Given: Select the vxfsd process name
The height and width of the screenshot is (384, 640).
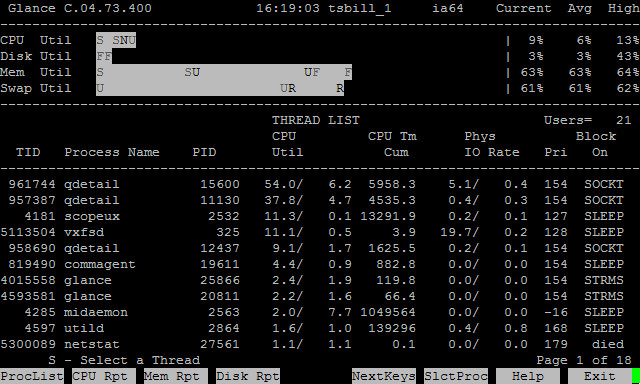Looking at the screenshot, I should pos(84,232).
